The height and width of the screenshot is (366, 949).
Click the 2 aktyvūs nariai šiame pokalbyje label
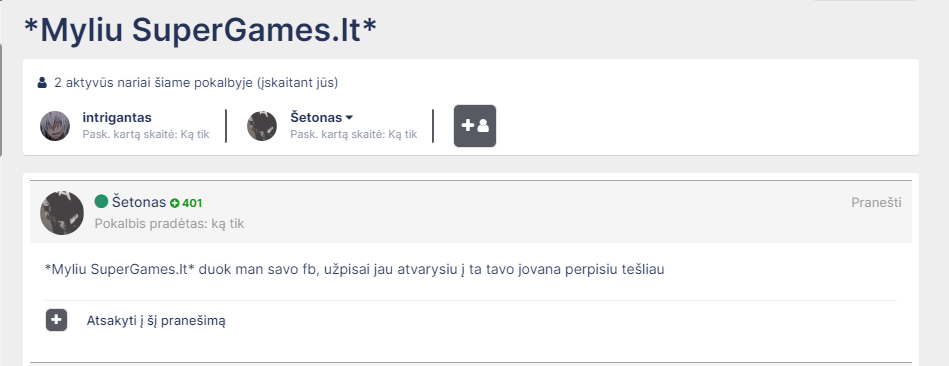(196, 82)
